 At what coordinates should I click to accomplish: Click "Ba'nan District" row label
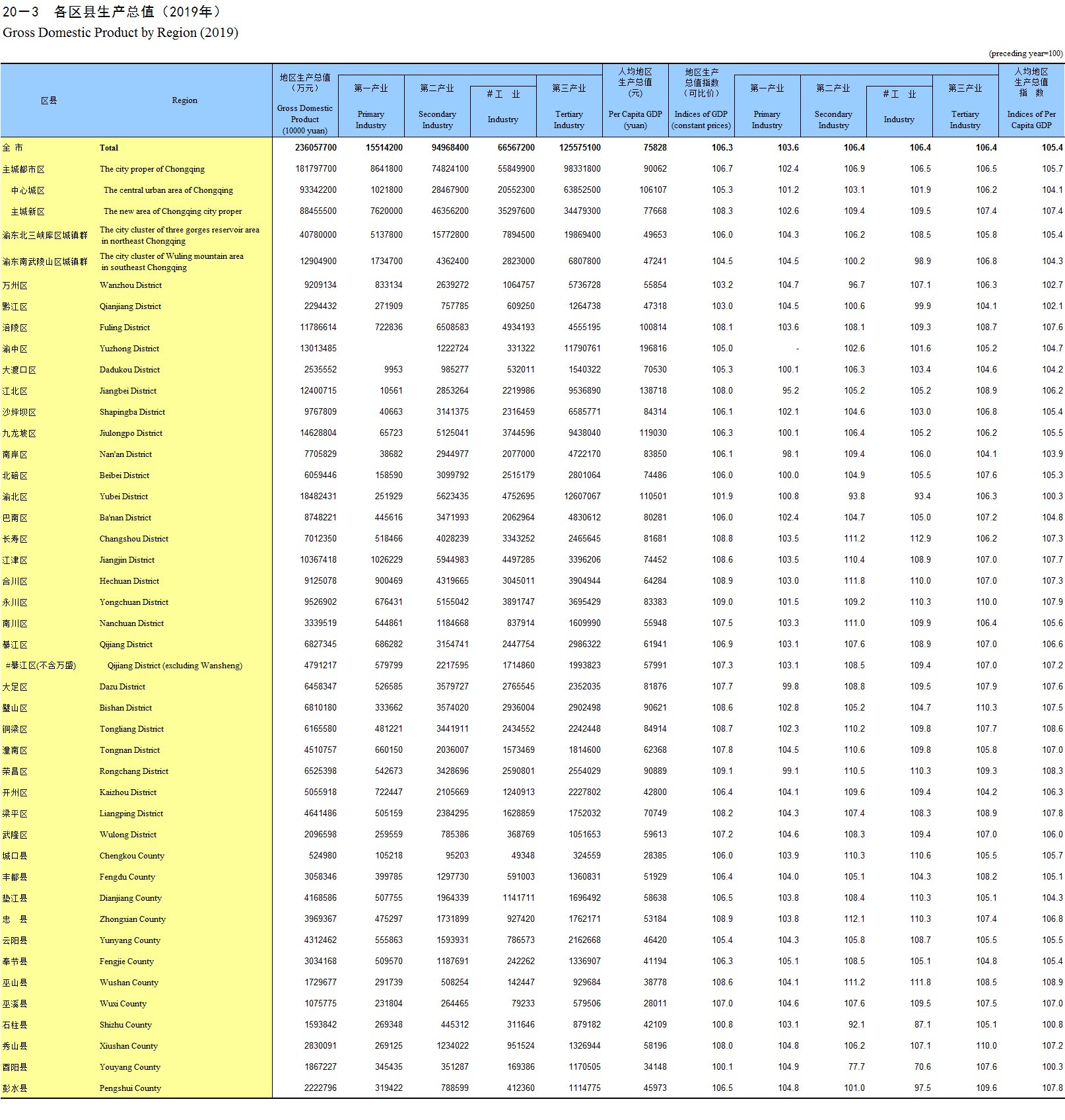pyautogui.click(x=125, y=518)
